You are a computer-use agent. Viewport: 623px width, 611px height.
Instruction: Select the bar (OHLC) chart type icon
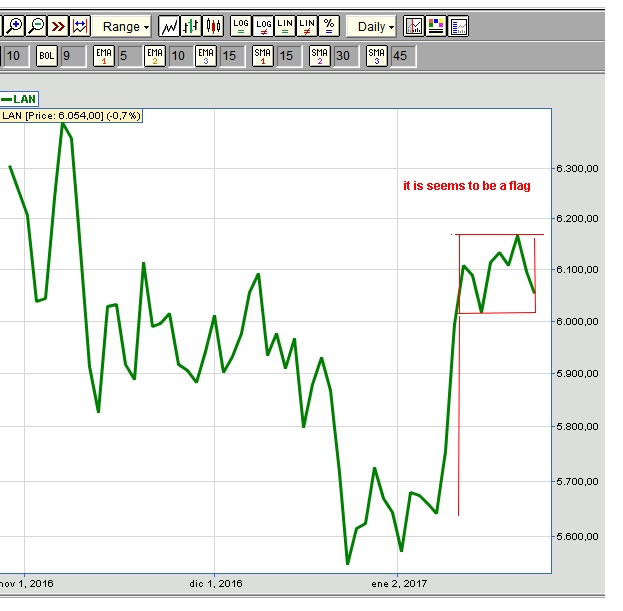tap(191, 26)
